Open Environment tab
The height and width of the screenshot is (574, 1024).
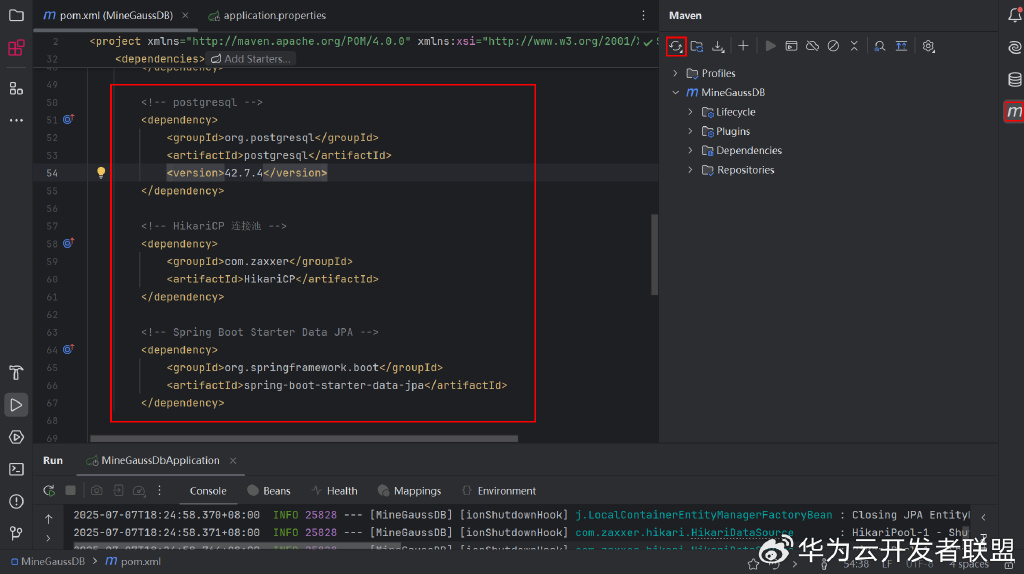click(499, 491)
